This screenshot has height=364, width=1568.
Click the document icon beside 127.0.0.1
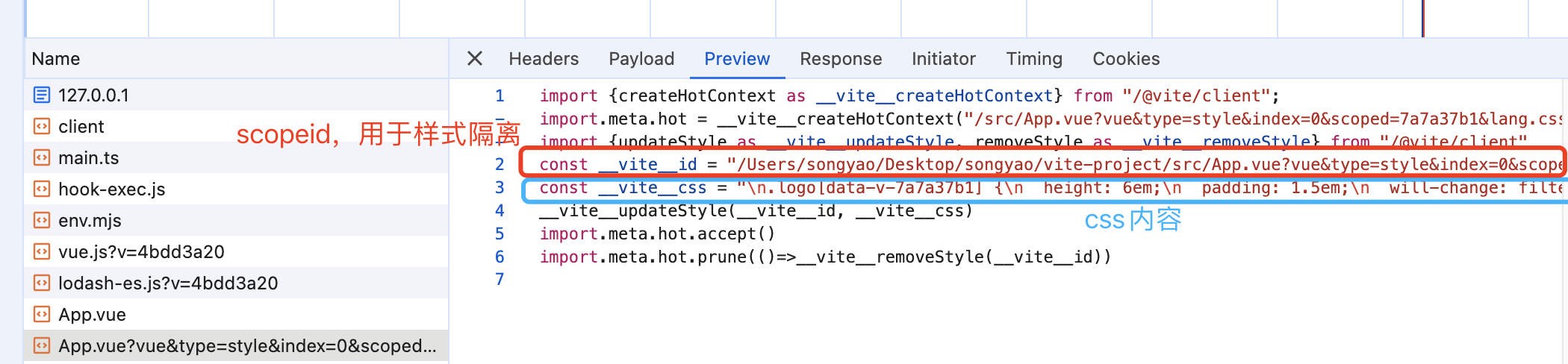pos(42,95)
